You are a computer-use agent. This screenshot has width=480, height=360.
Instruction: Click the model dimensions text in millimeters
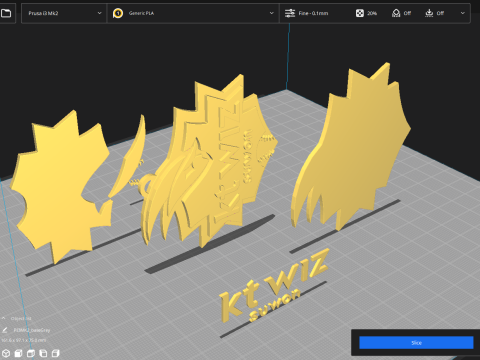[x=24, y=340]
